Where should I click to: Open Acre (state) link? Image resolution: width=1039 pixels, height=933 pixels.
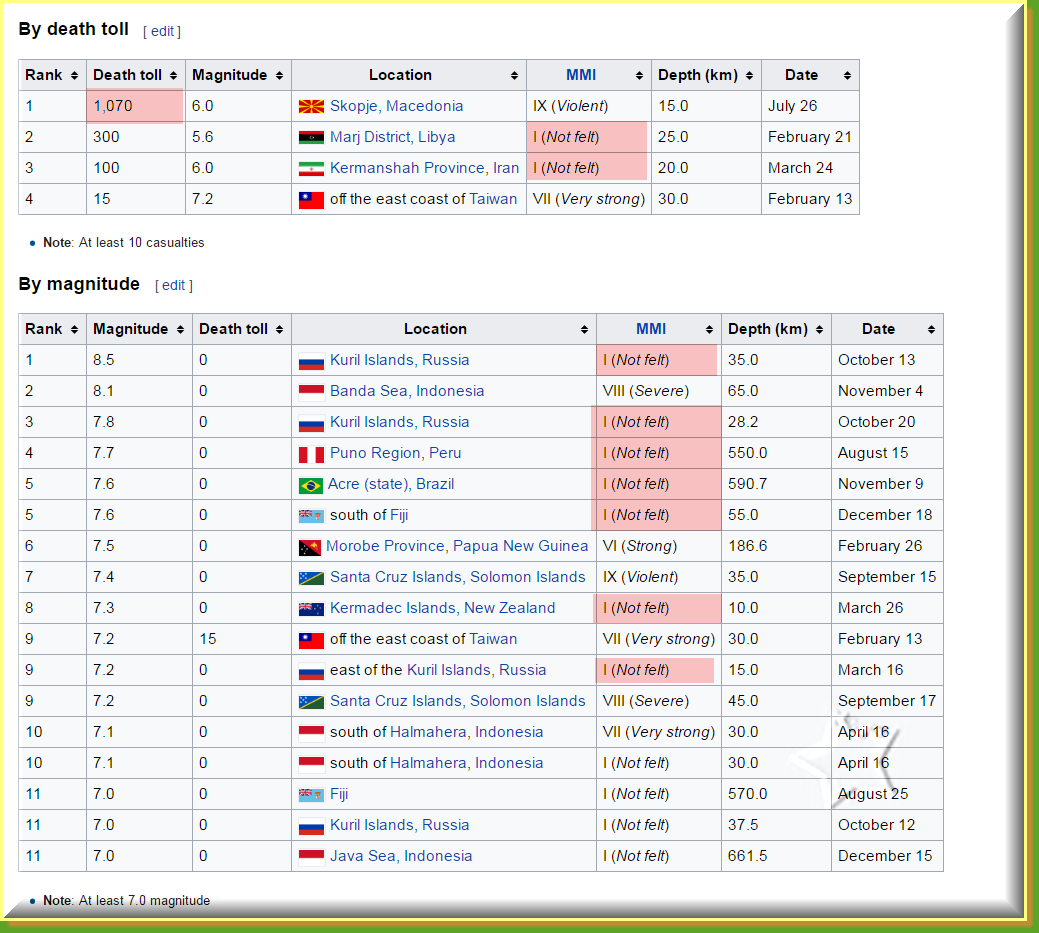(x=368, y=484)
